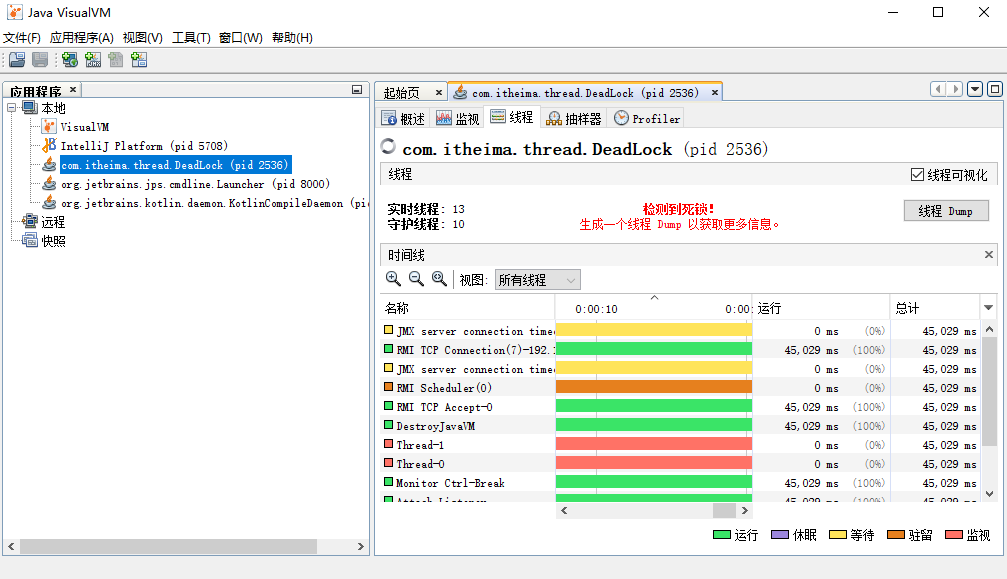Switch to the 抽样器 tab

[573, 118]
